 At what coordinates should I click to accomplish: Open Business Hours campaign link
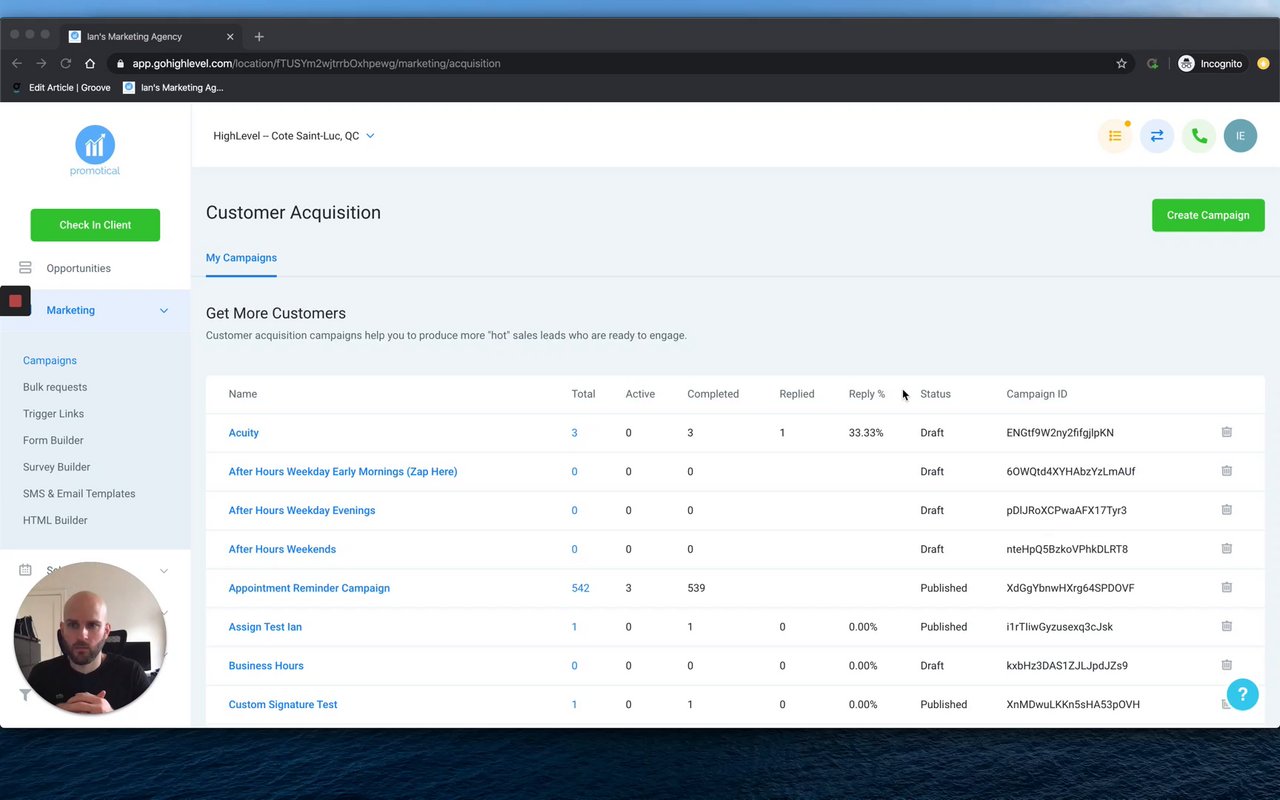(x=266, y=666)
